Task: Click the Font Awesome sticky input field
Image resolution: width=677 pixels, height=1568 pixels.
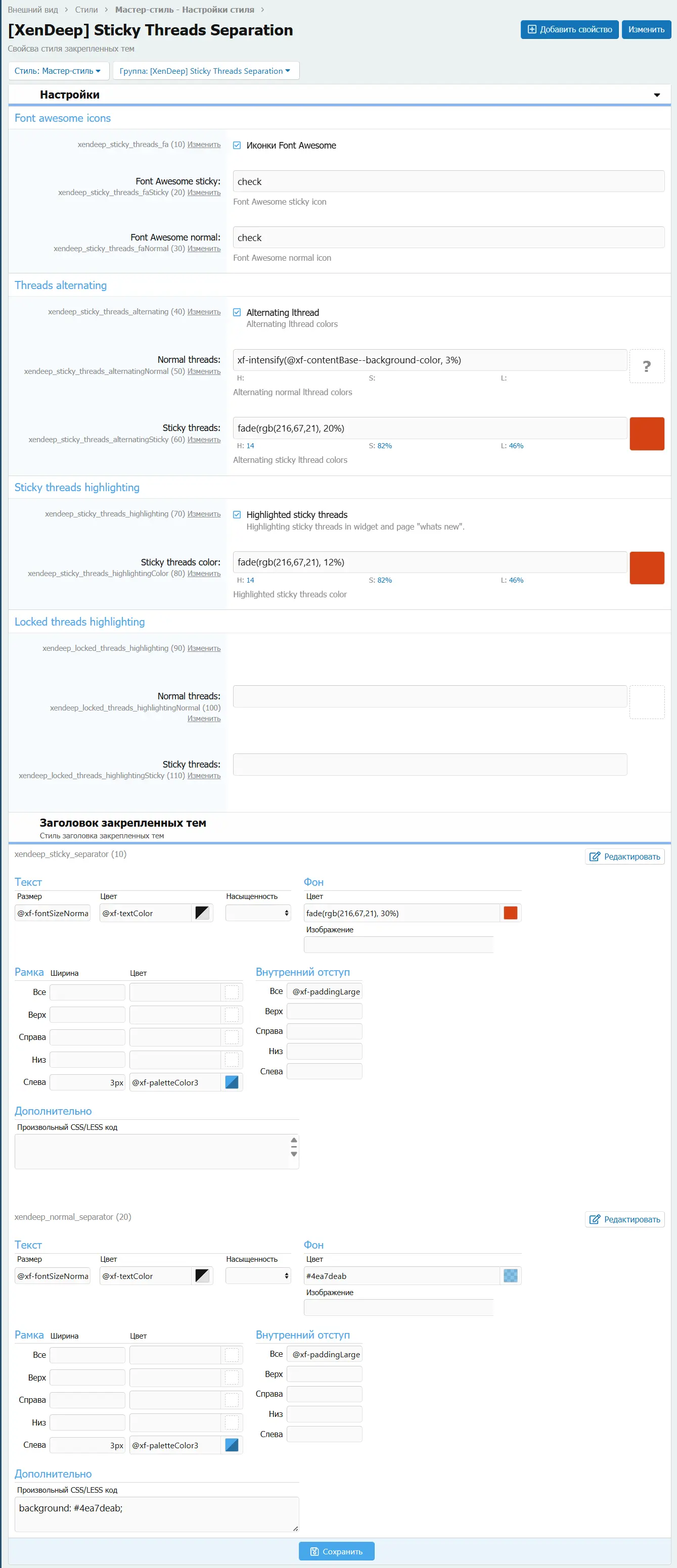Action: [x=448, y=181]
